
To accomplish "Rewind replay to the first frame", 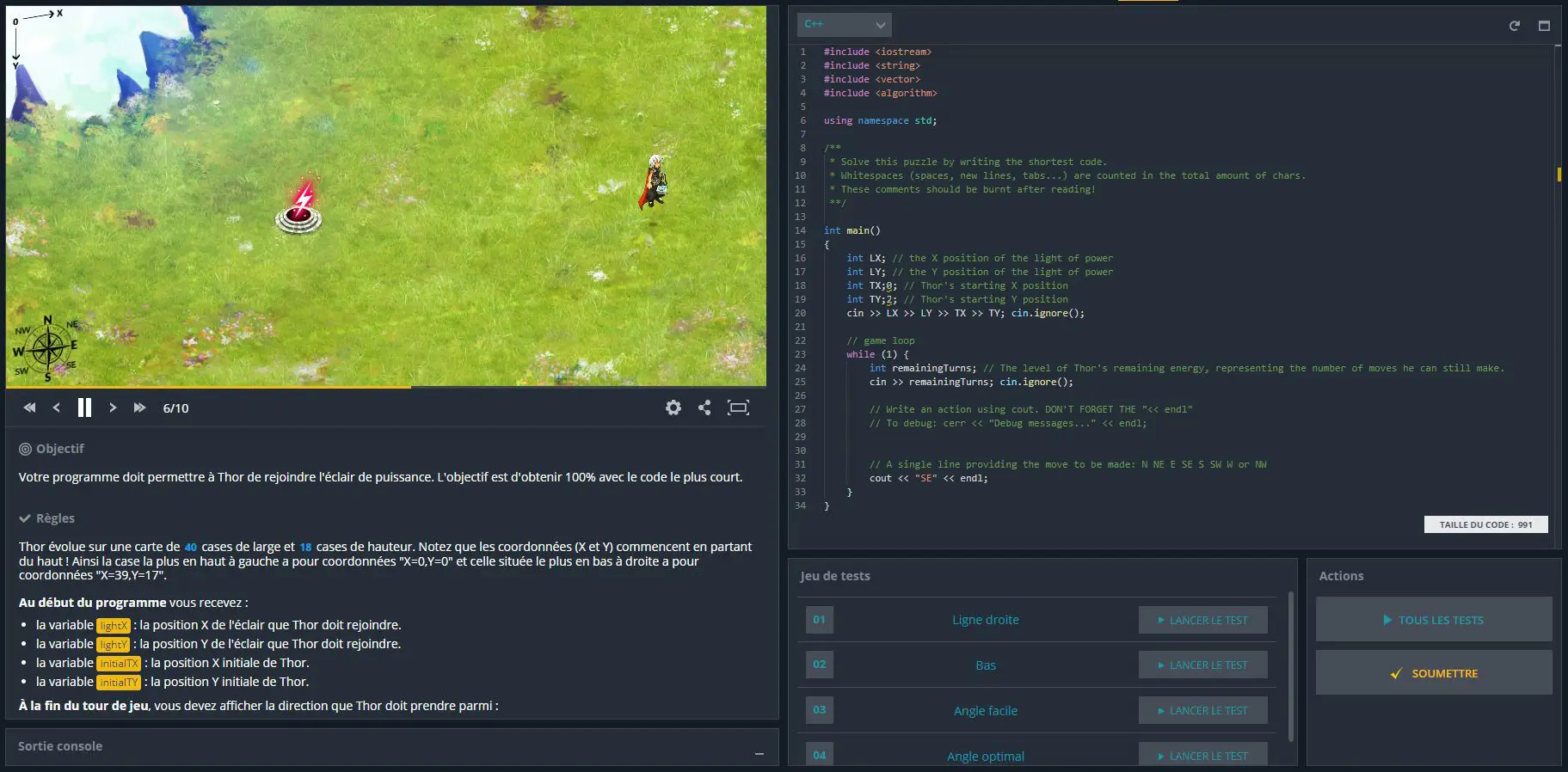I will 29,407.
